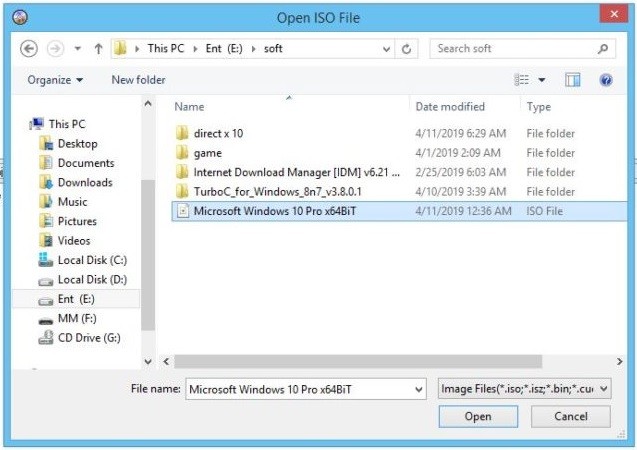Close the Open ISO File dialog
Viewport: 637px width, 450px height.
[x=614, y=14]
